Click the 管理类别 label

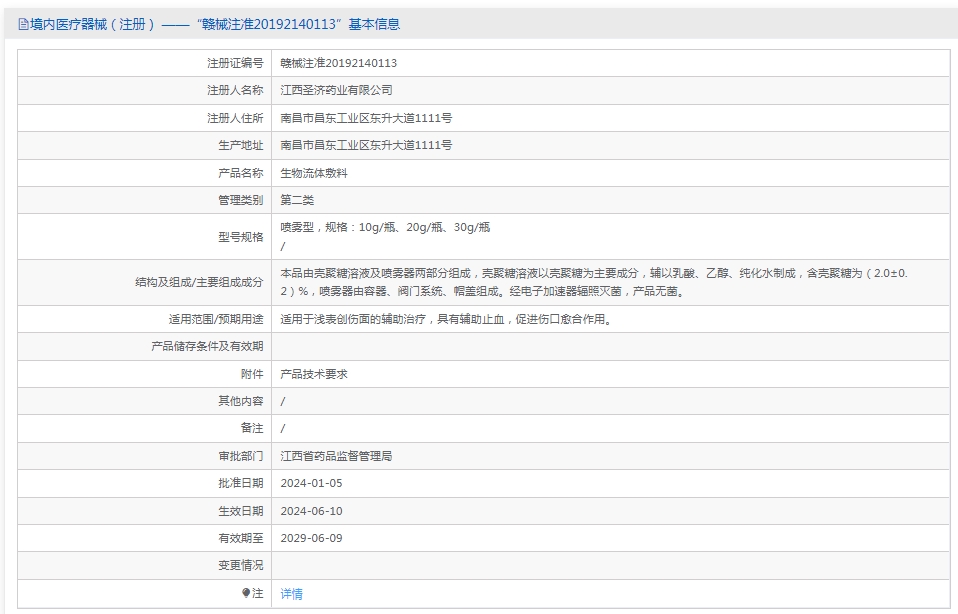tap(241, 200)
